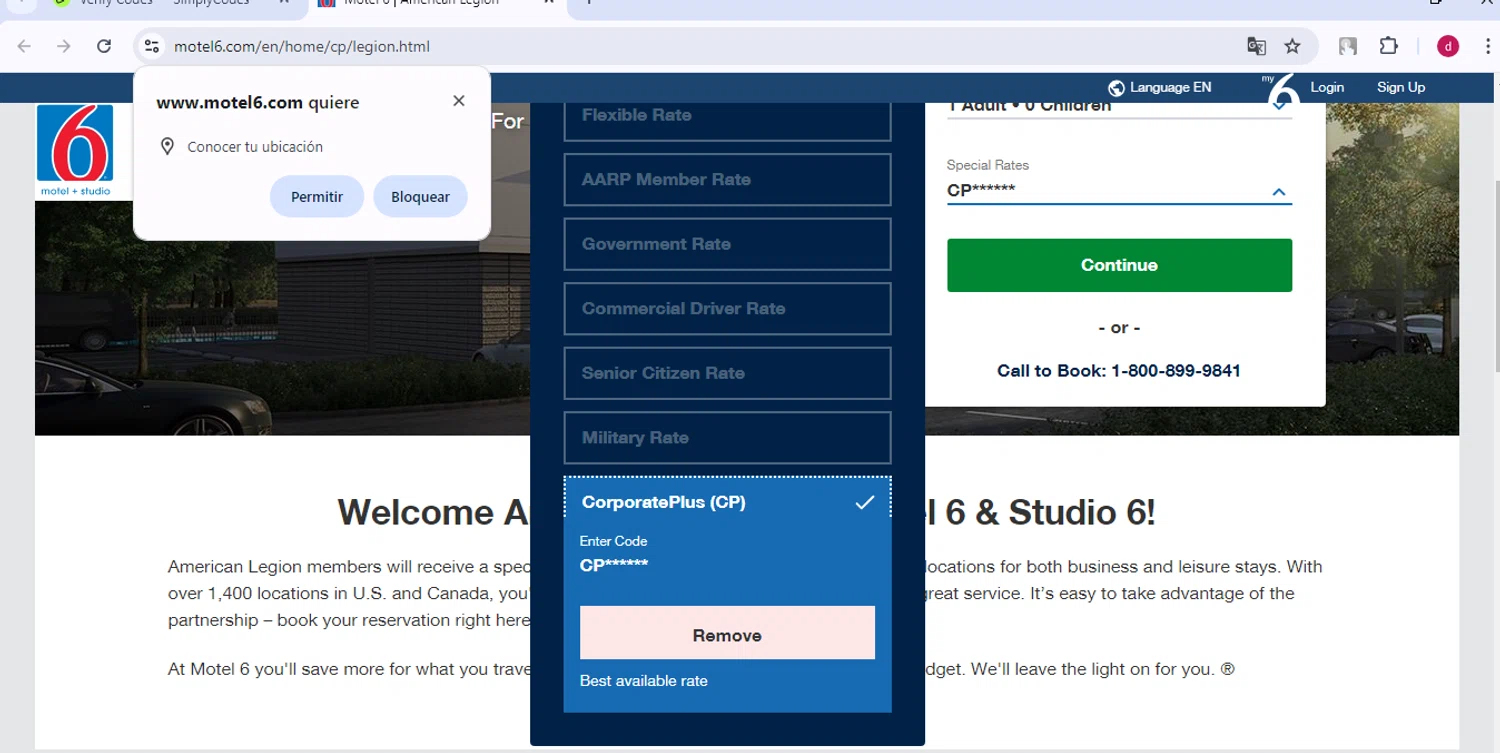The image size is (1500, 753).
Task: Collapse the Special Rates dropdown chevron
Action: pos(1279,192)
